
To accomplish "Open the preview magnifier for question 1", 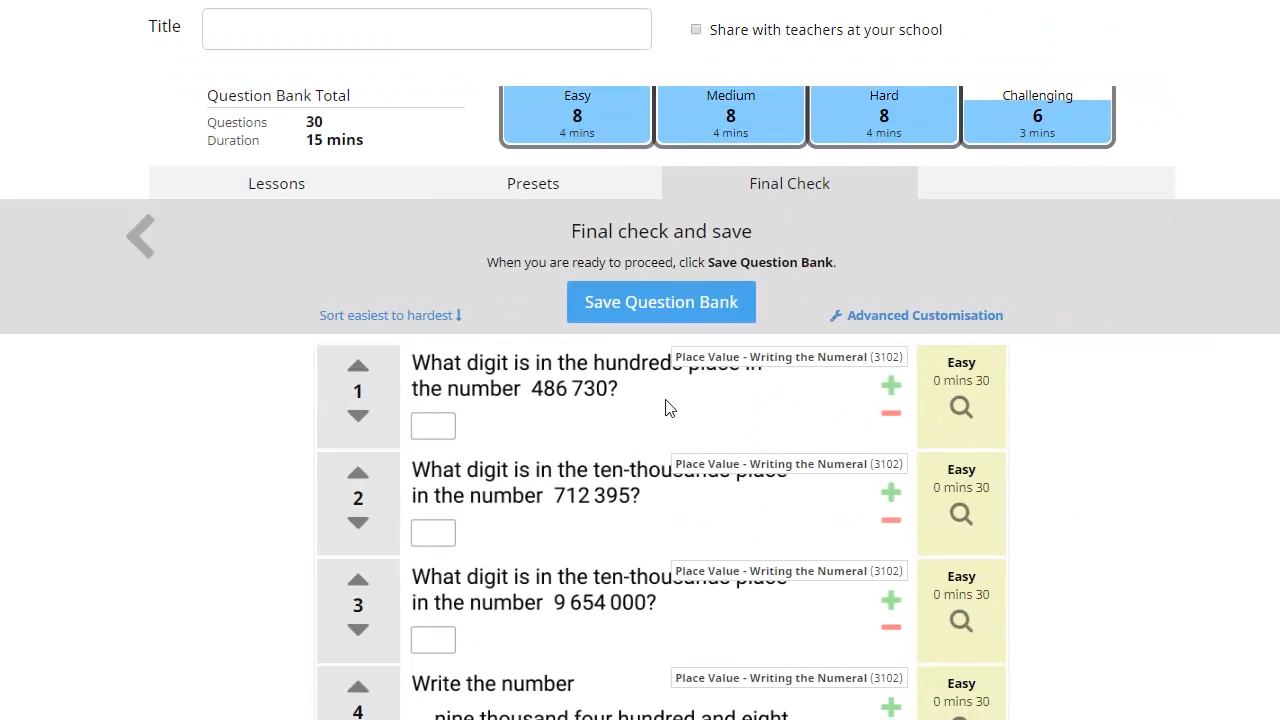I will pyautogui.click(x=961, y=407).
